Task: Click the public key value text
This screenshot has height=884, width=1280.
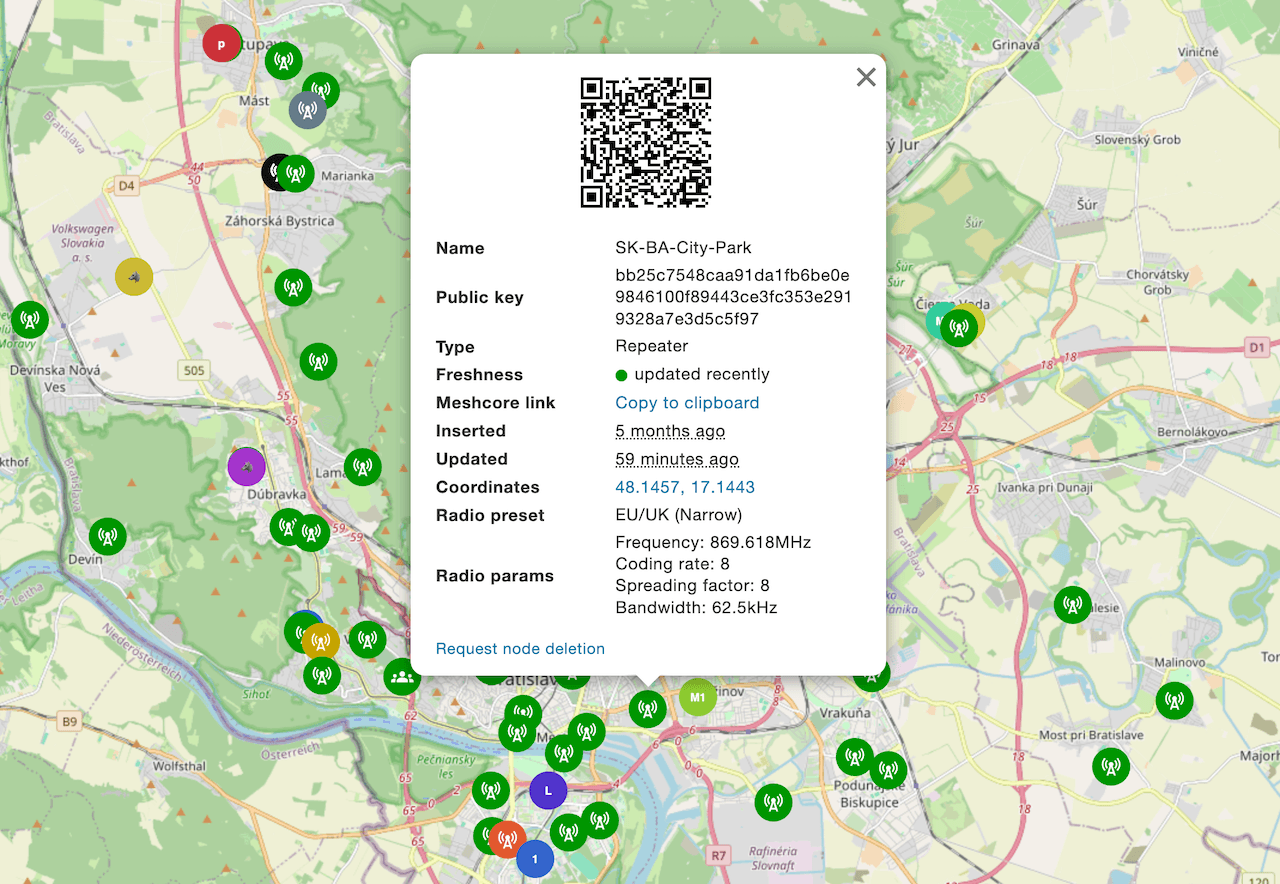Action: pyautogui.click(x=733, y=297)
